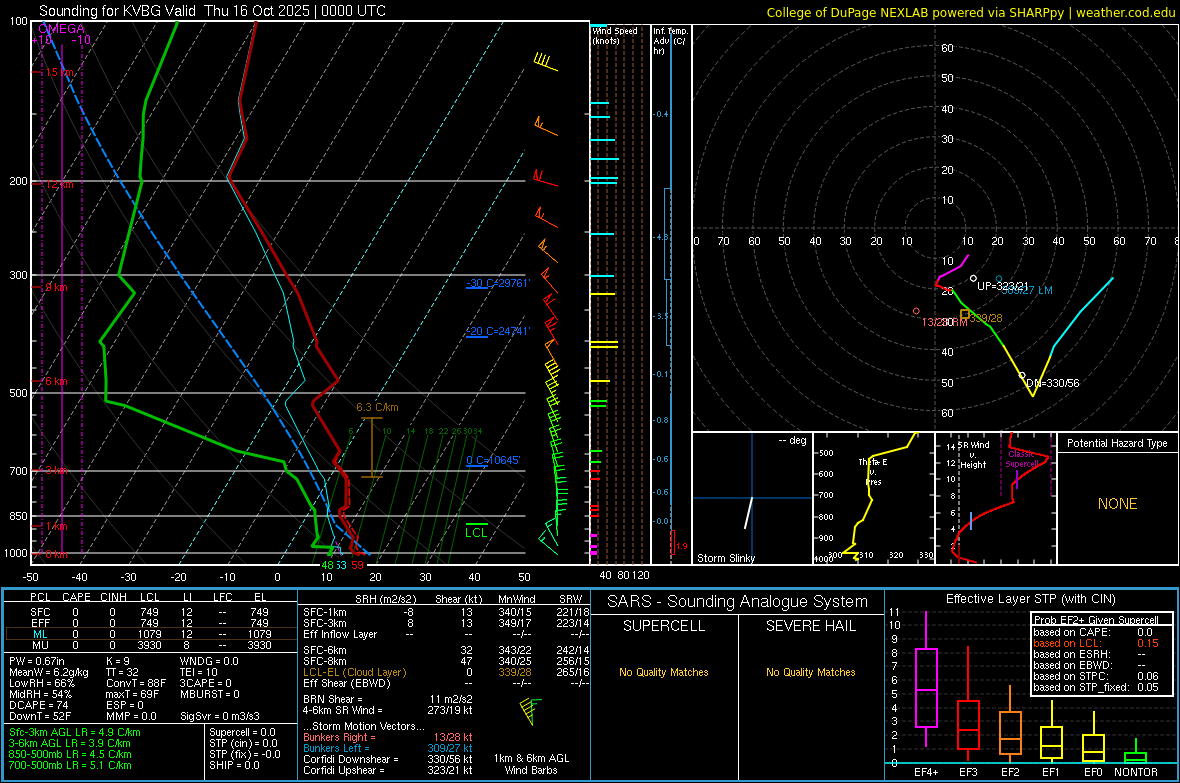The width and height of the screenshot is (1180, 783).
Task: Click the 'MBURST = 0' value
Action: point(209,694)
